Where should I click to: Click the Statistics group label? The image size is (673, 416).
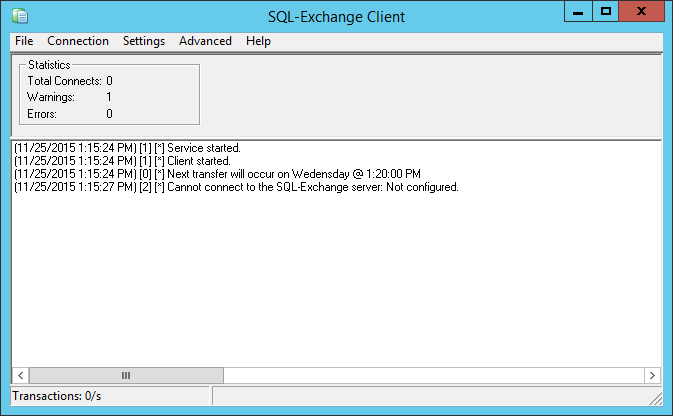pos(49,65)
